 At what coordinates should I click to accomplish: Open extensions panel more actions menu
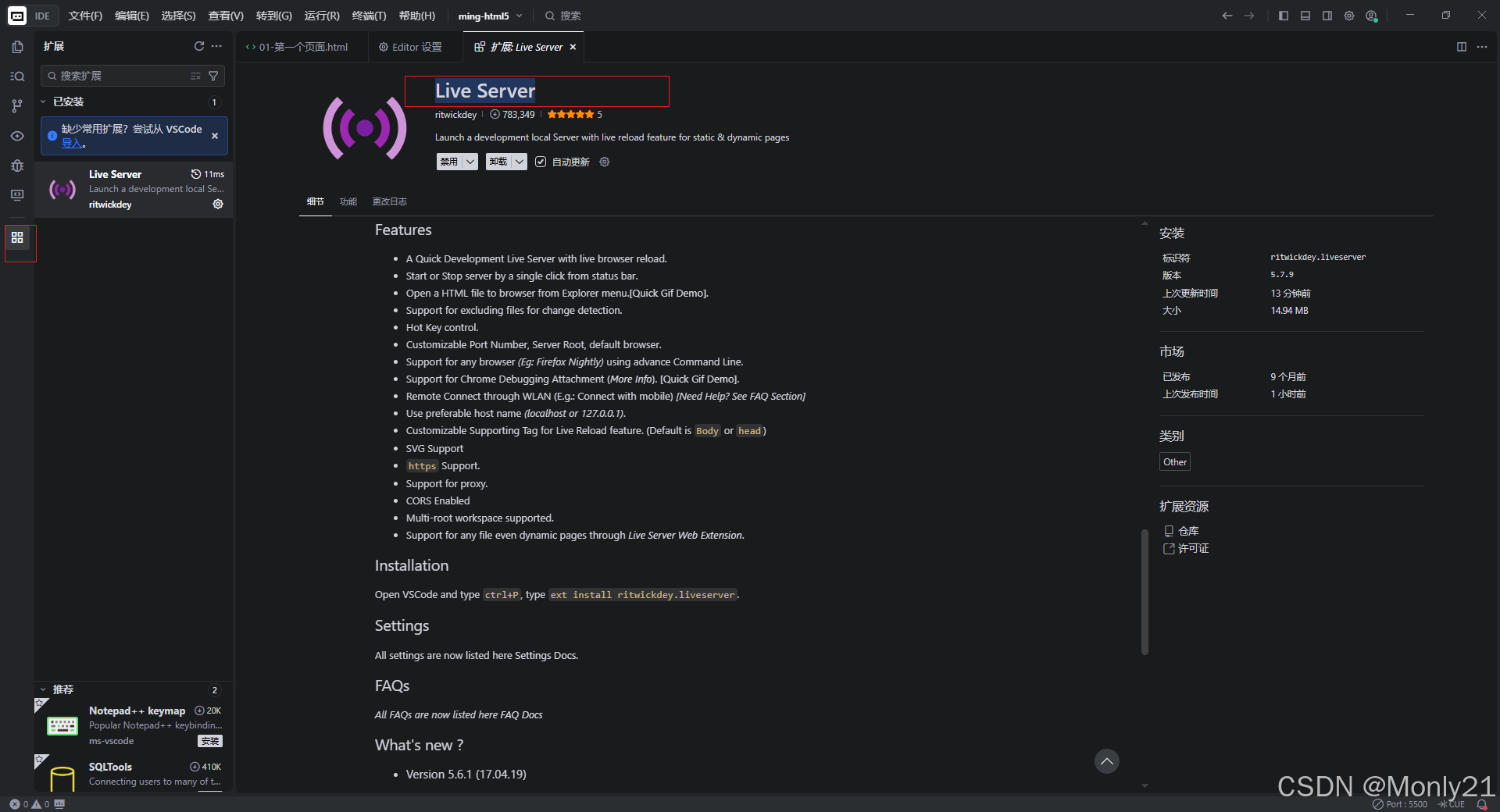(x=216, y=46)
